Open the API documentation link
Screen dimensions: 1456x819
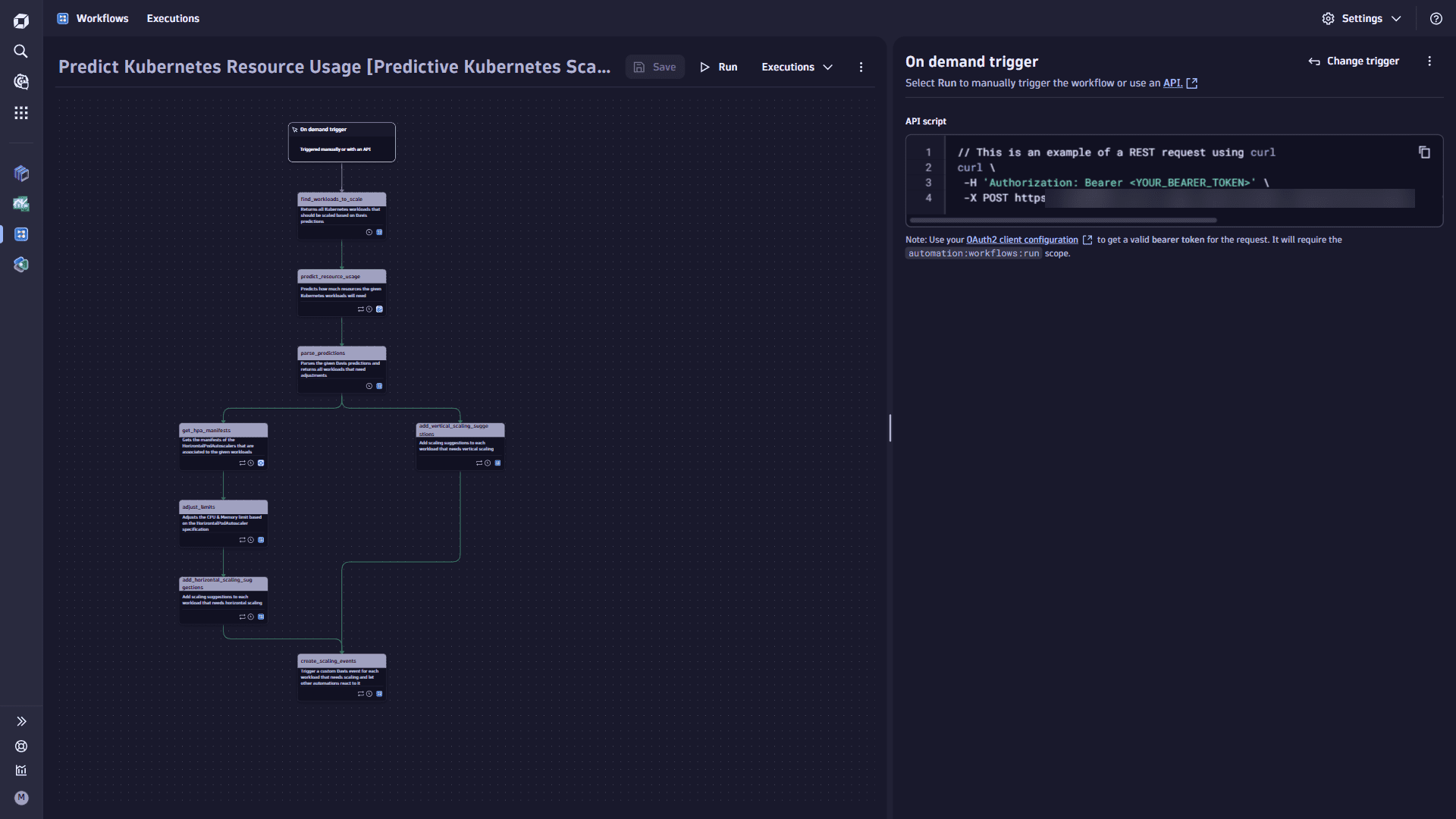1180,83
